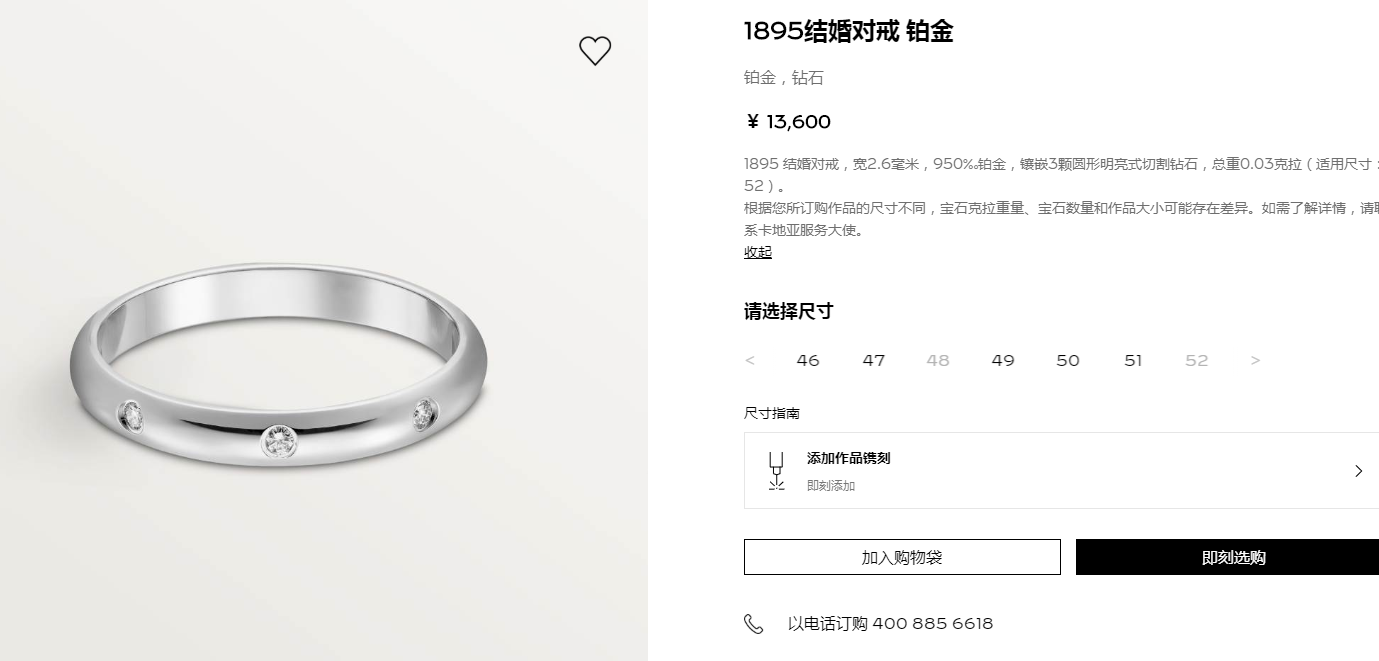Click the phone icon for telephone orders
The width and height of the screenshot is (1379, 661).
[x=754, y=624]
